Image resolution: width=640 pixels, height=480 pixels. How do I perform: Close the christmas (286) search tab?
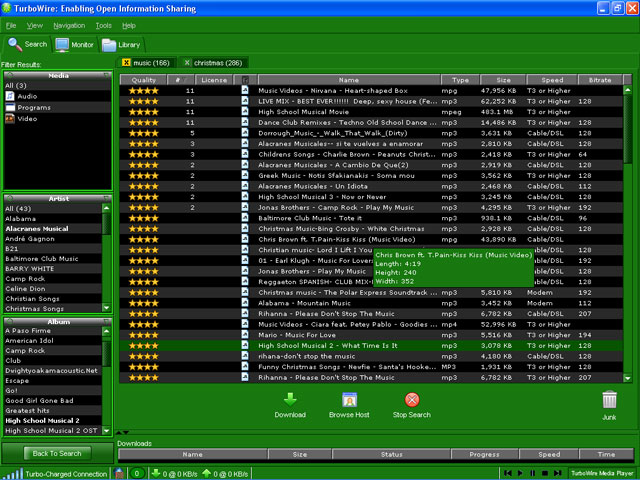[188, 63]
